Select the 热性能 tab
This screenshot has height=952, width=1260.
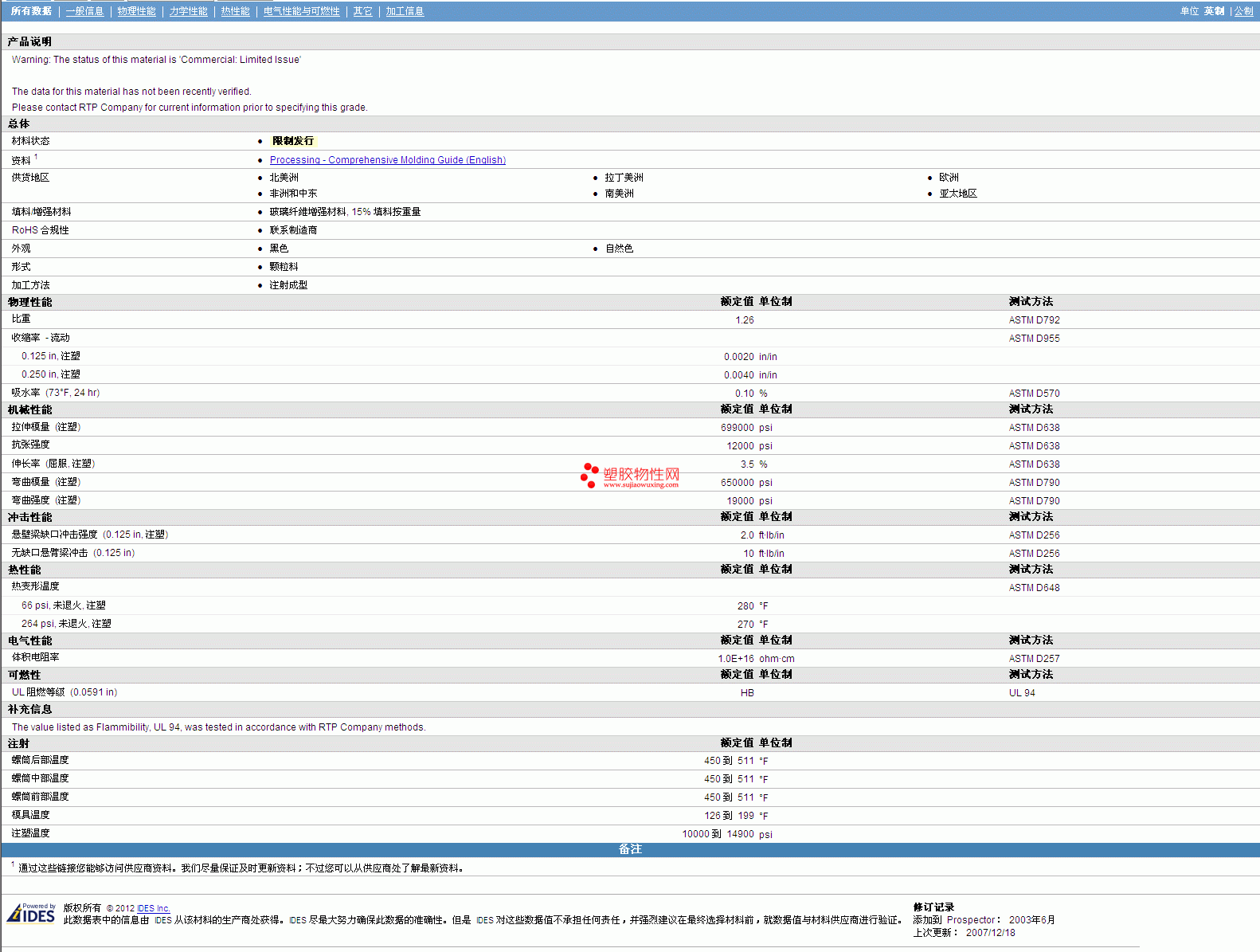coord(235,11)
